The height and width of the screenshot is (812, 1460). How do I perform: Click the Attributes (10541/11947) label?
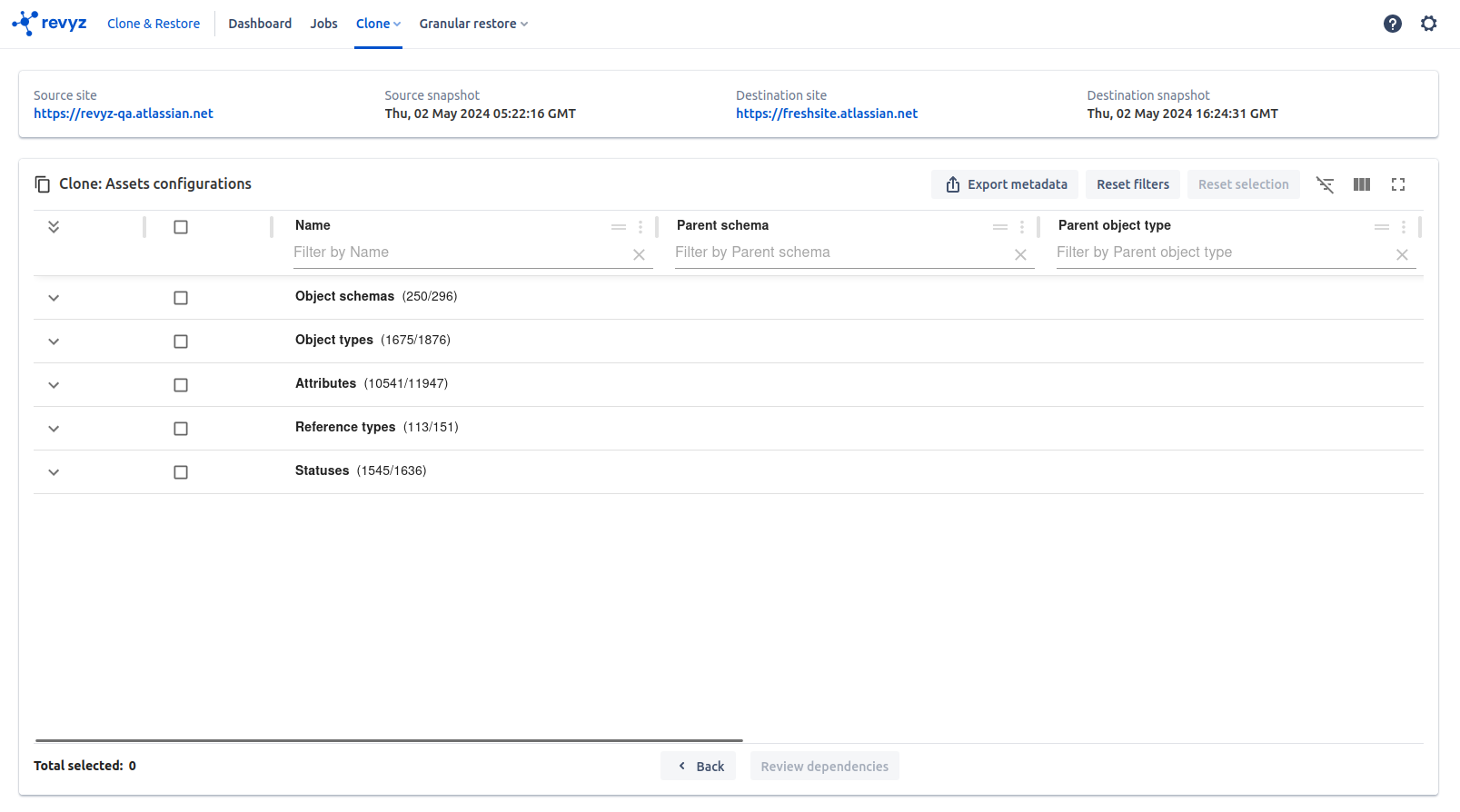pyautogui.click(x=372, y=383)
